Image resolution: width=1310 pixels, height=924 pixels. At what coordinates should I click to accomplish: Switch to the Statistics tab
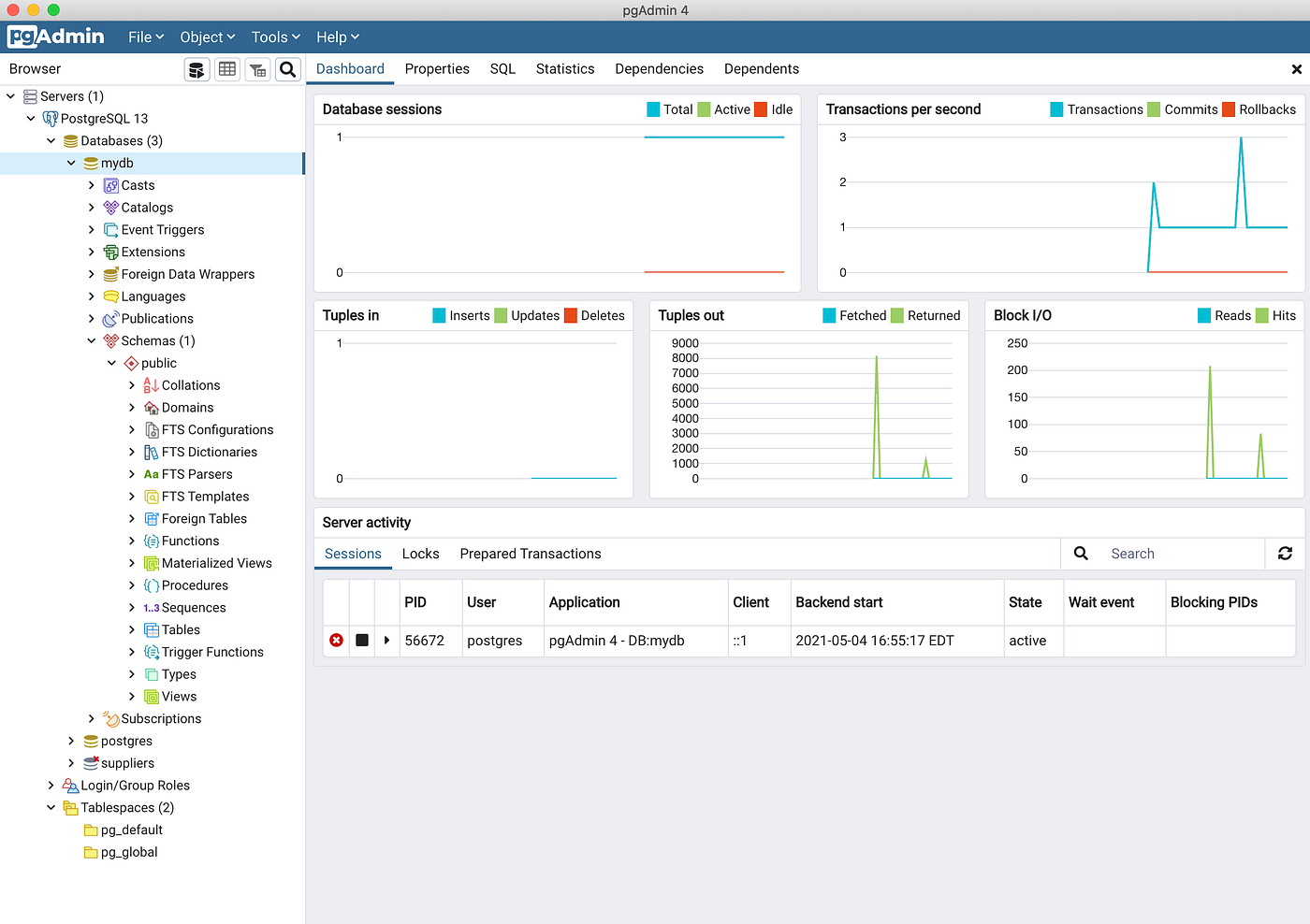click(x=565, y=69)
